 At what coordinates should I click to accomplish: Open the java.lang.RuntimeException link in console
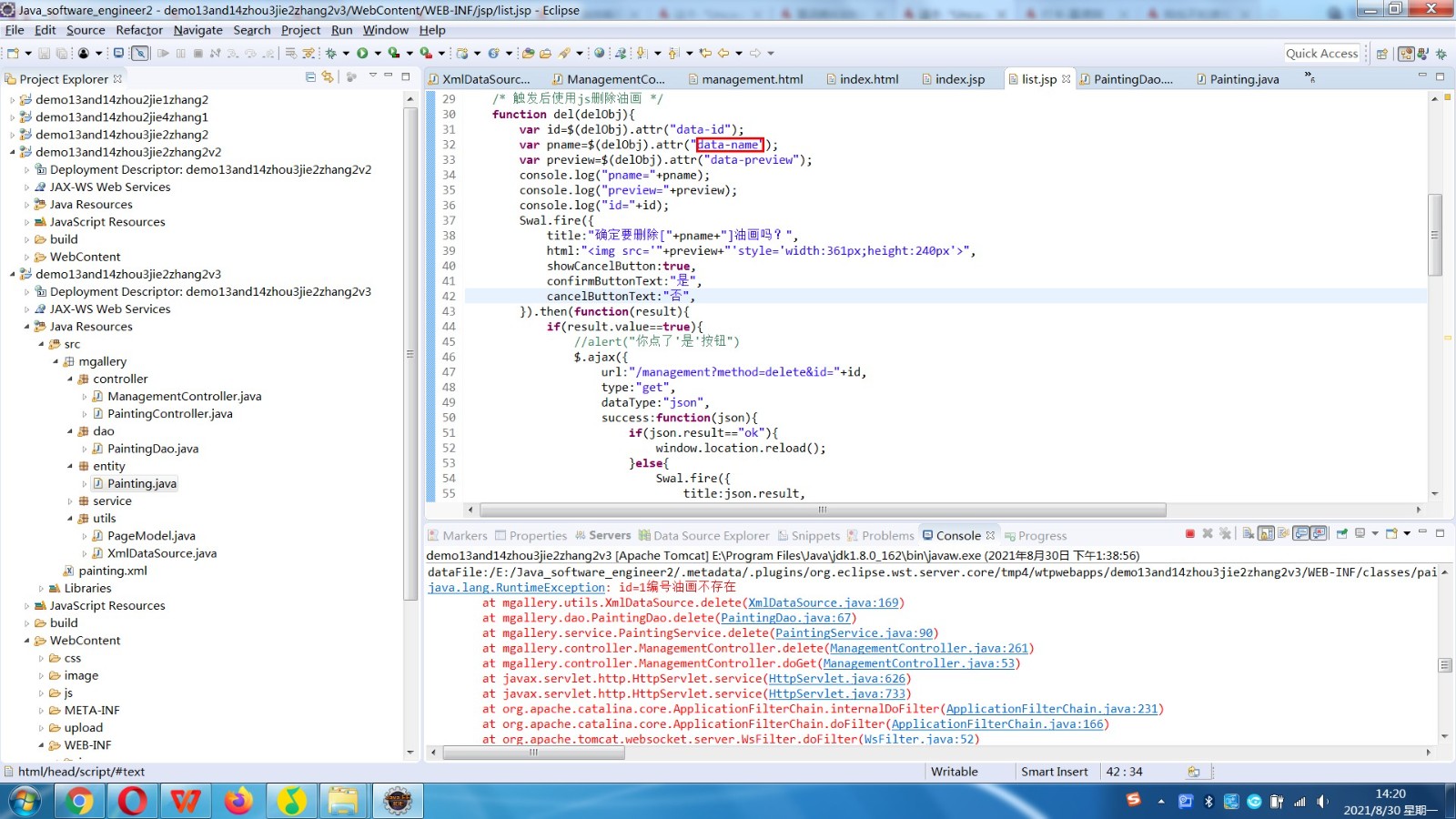(x=516, y=588)
